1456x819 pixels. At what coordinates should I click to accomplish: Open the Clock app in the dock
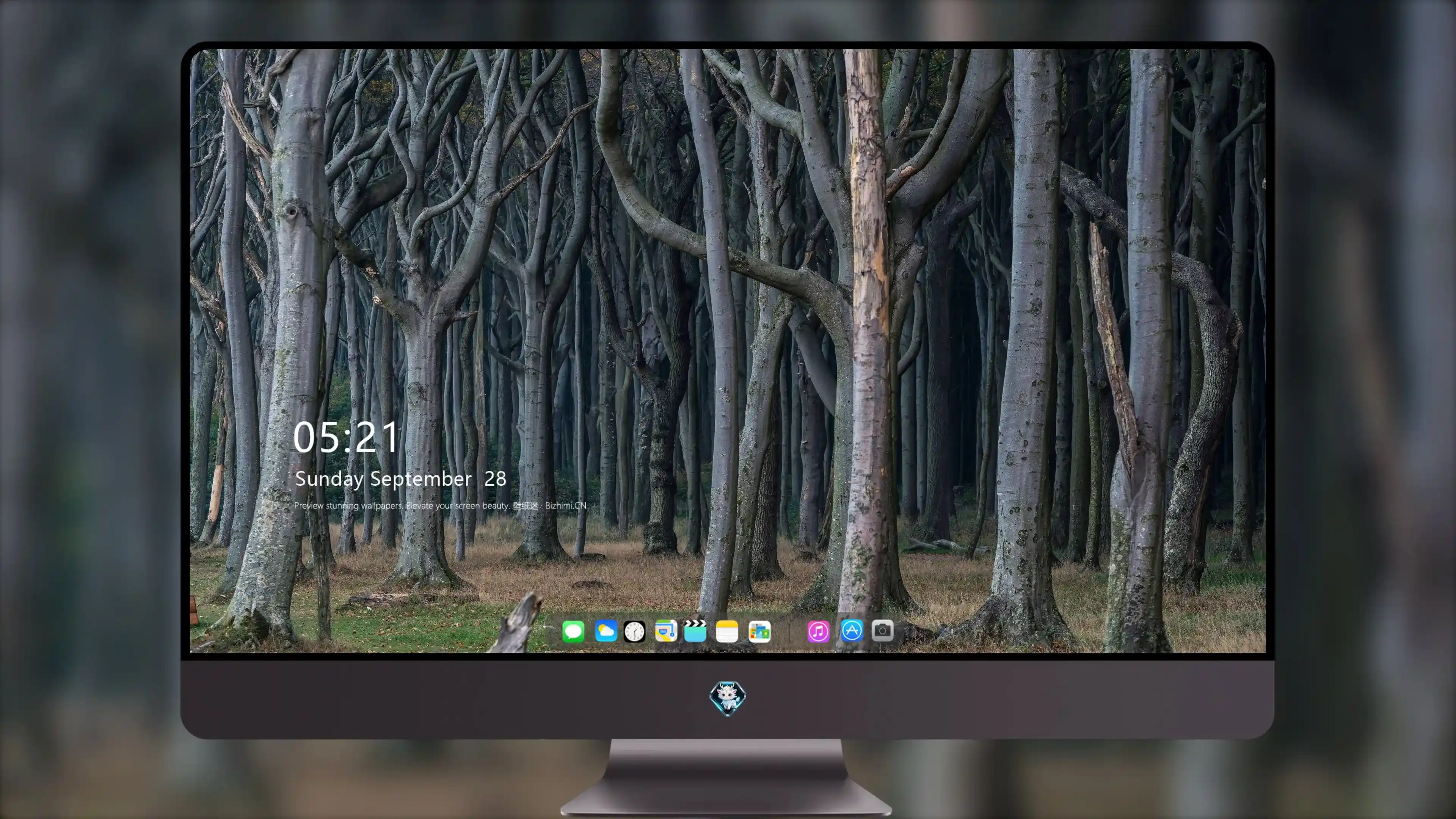tap(634, 631)
